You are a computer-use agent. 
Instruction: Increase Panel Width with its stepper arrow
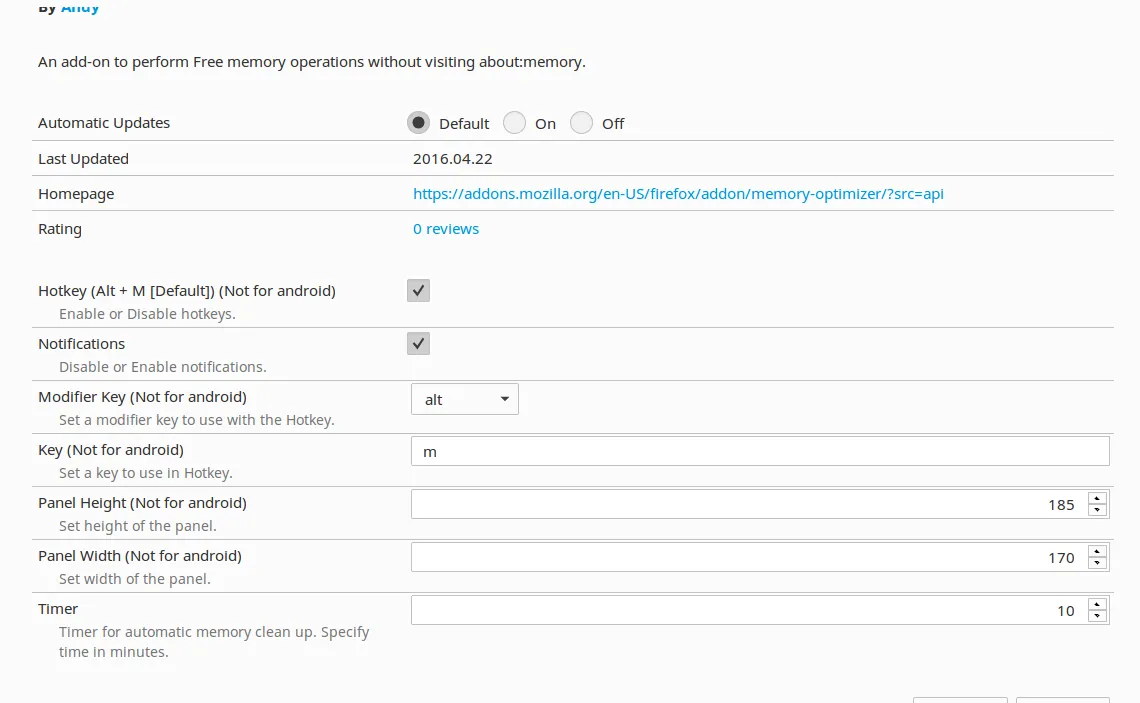point(1097,551)
